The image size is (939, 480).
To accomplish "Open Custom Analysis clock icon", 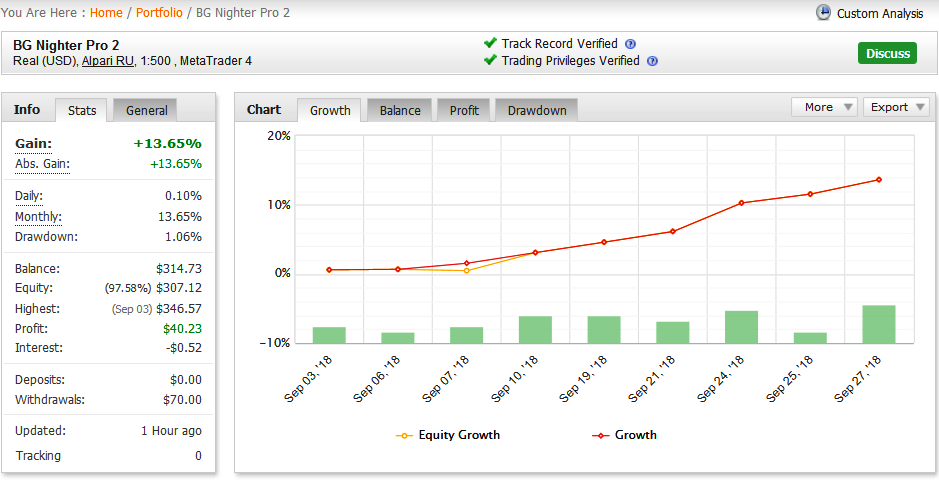I will 823,13.
